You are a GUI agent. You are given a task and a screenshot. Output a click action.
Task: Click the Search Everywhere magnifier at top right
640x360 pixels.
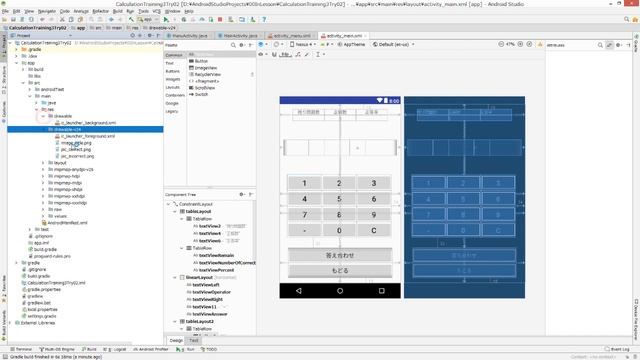click(x=627, y=19)
